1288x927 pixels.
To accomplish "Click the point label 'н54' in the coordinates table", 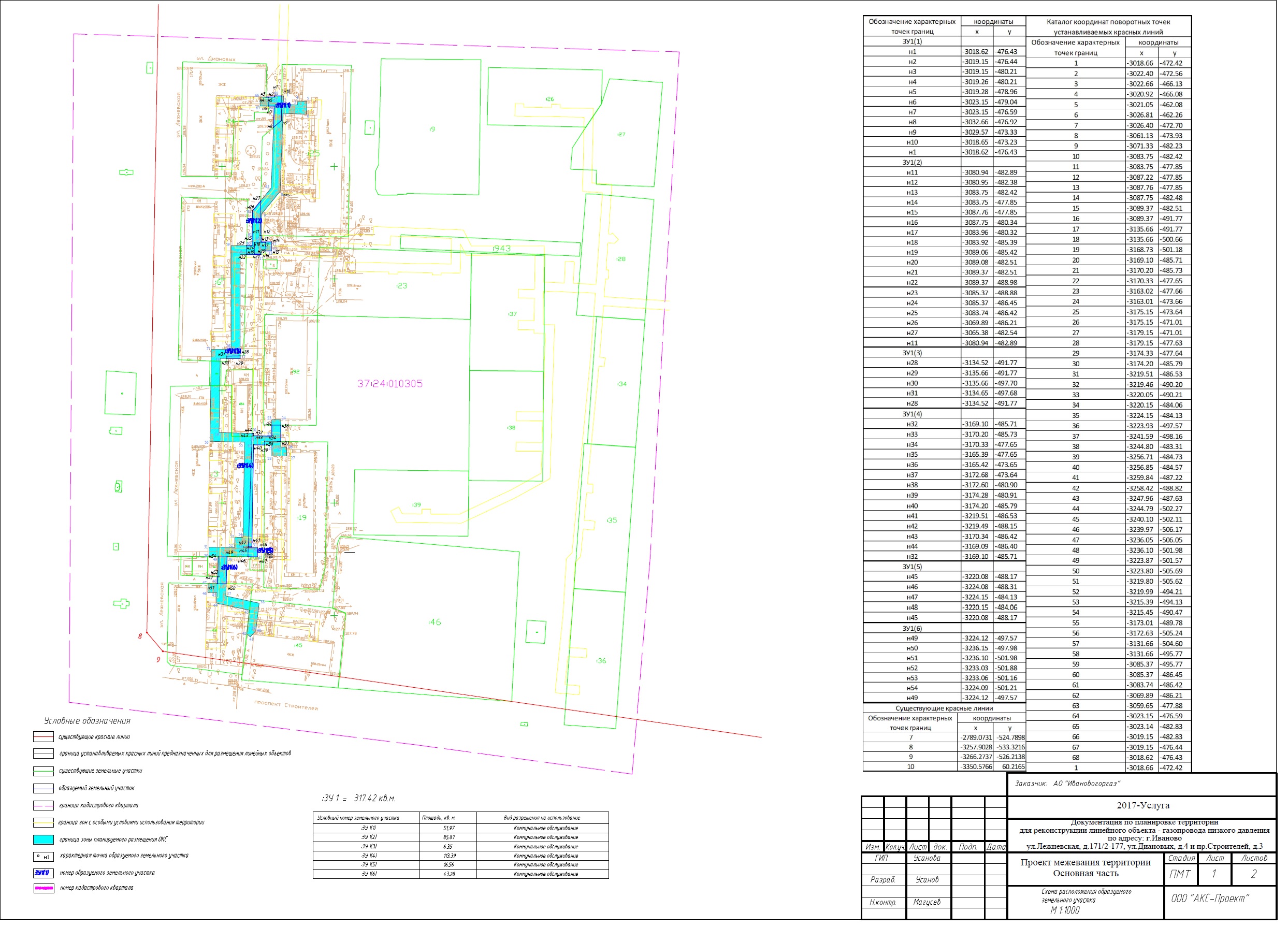I will point(912,688).
